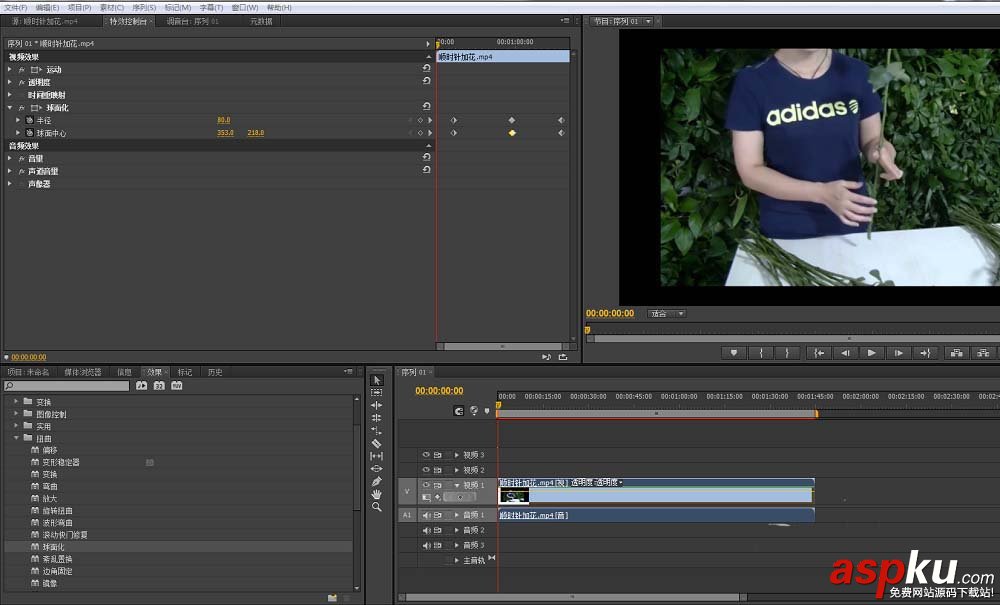Image resolution: width=1000 pixels, height=605 pixels.
Task: Expand 透明度 effect properties
Action: click(10, 82)
